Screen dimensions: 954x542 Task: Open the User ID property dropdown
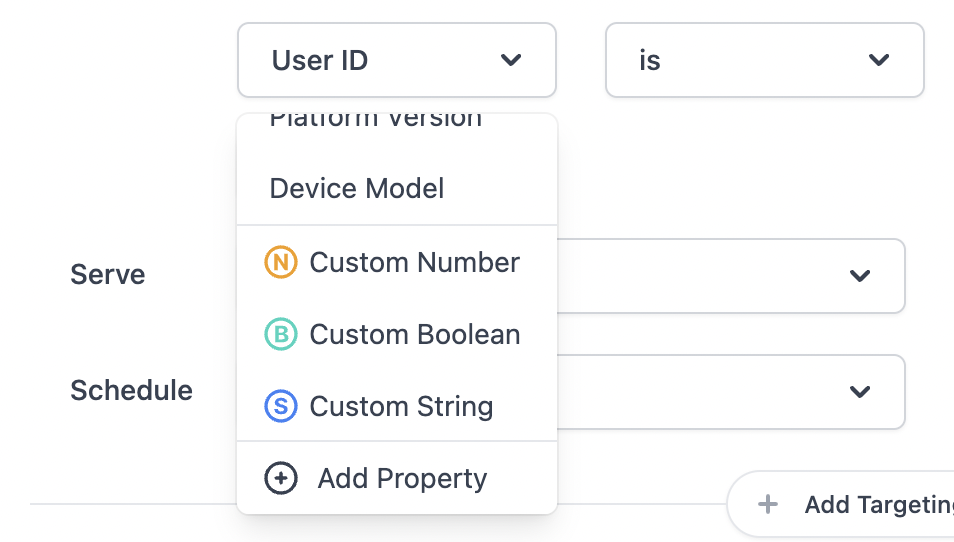click(x=396, y=60)
